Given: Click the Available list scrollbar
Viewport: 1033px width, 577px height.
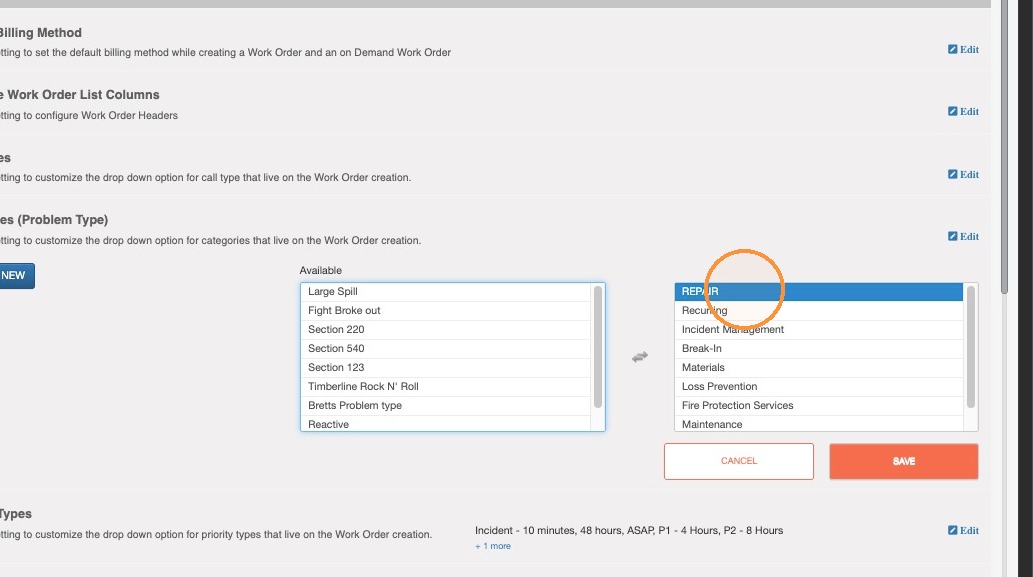Looking at the screenshot, I should (598, 346).
